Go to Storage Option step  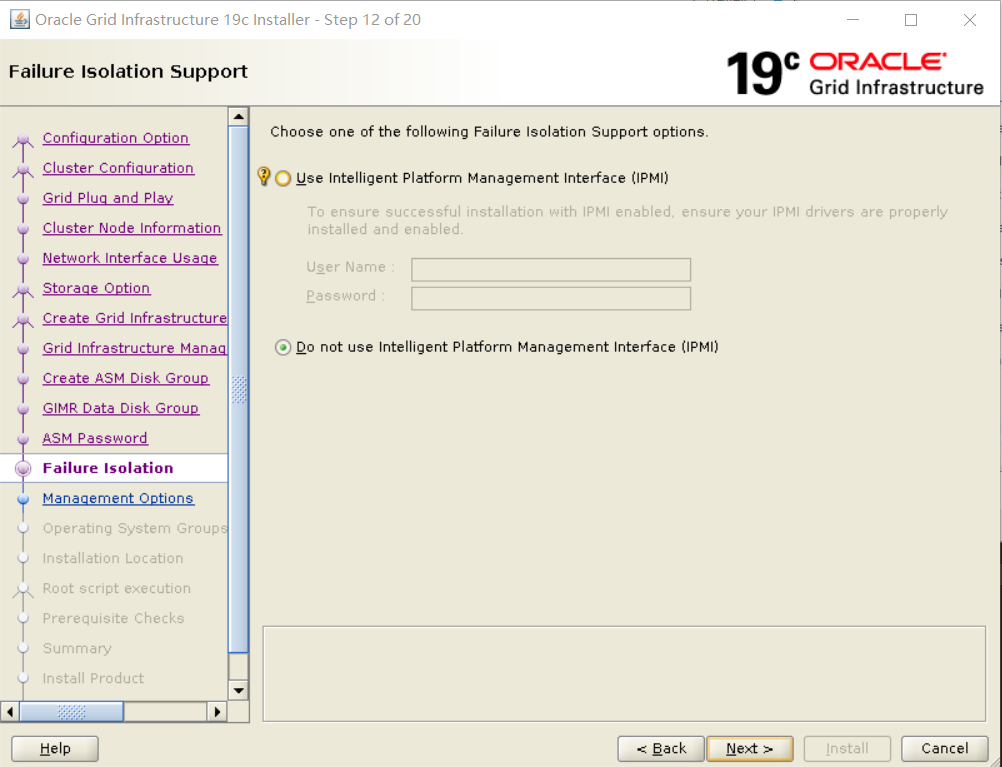(x=96, y=288)
